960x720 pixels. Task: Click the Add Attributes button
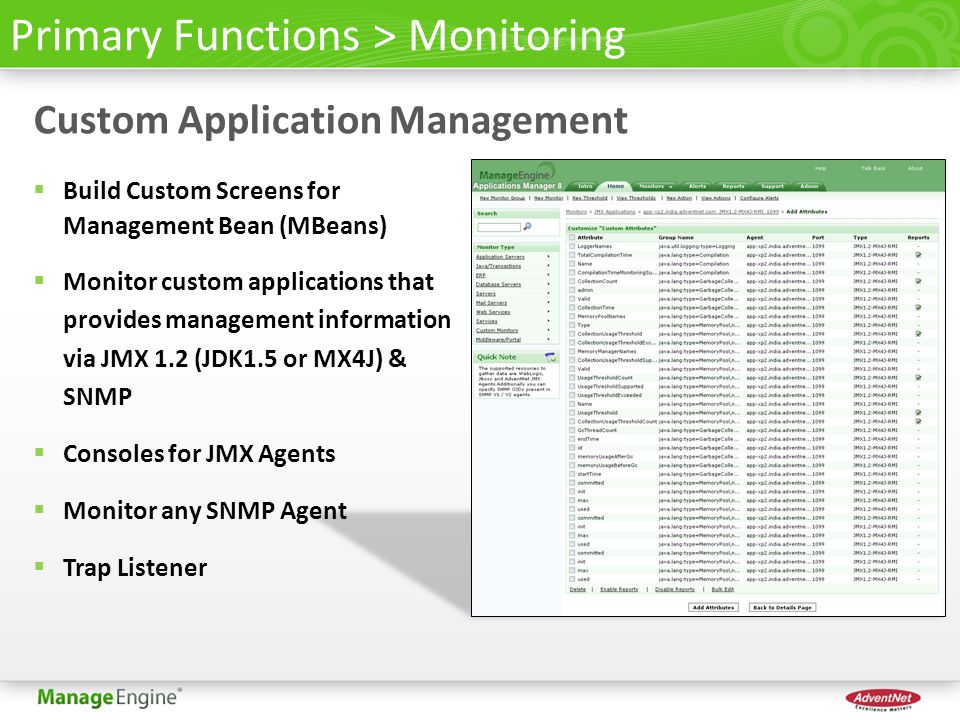click(713, 607)
